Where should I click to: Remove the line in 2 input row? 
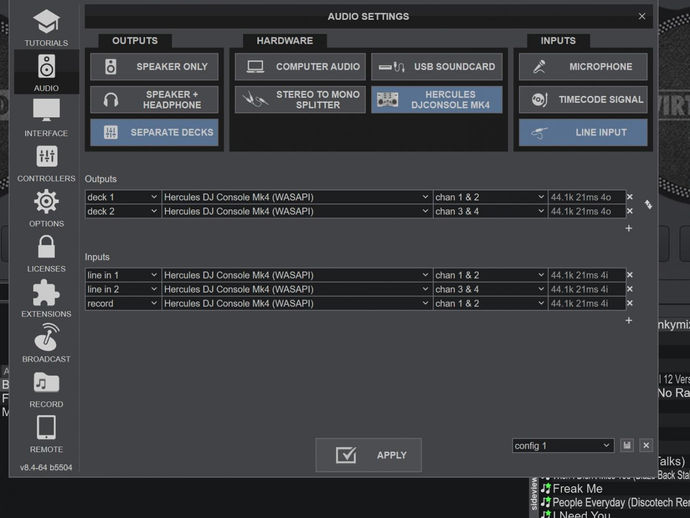pyautogui.click(x=630, y=289)
